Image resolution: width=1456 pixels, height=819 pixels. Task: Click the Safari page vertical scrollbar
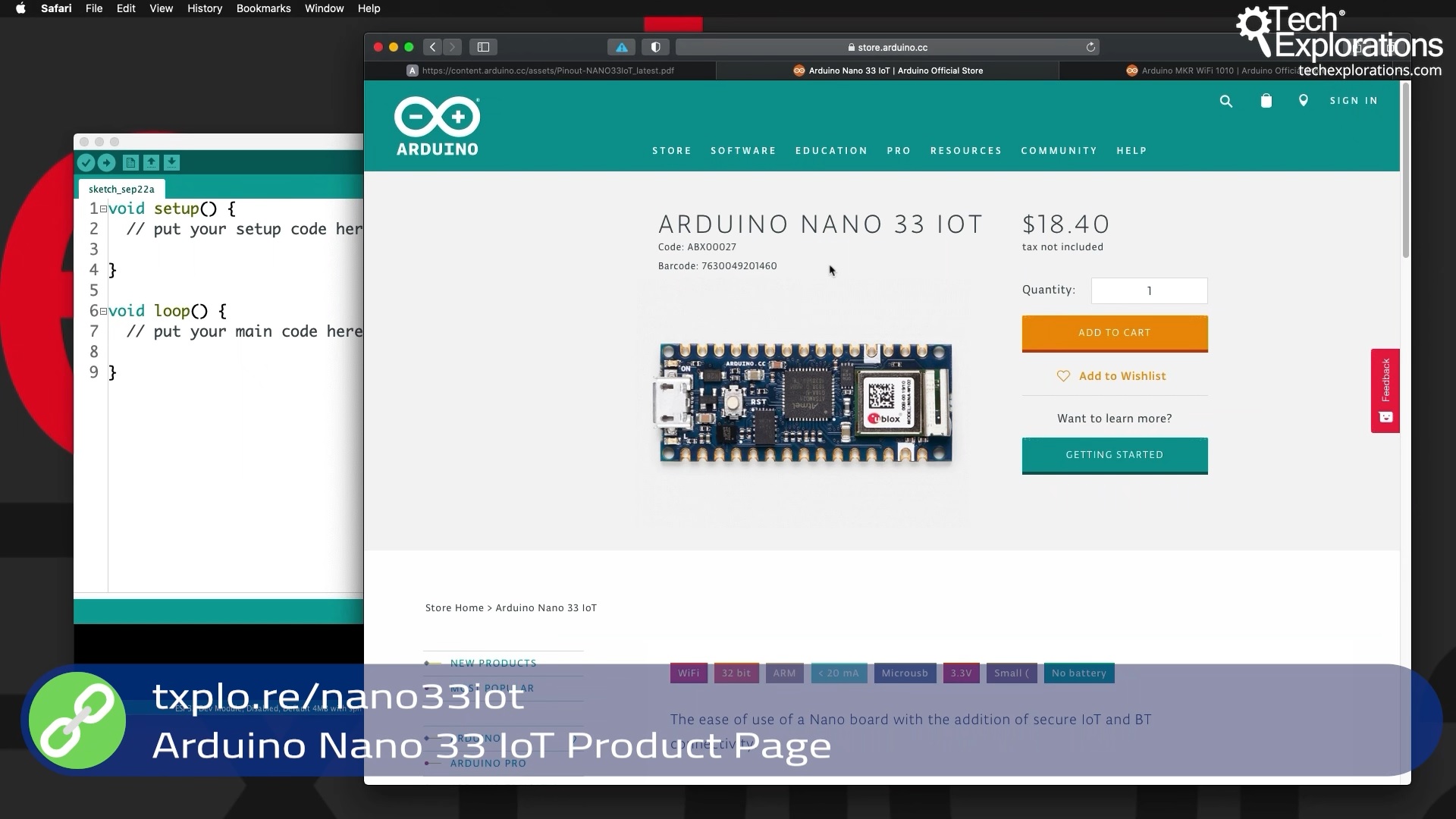point(1405,171)
